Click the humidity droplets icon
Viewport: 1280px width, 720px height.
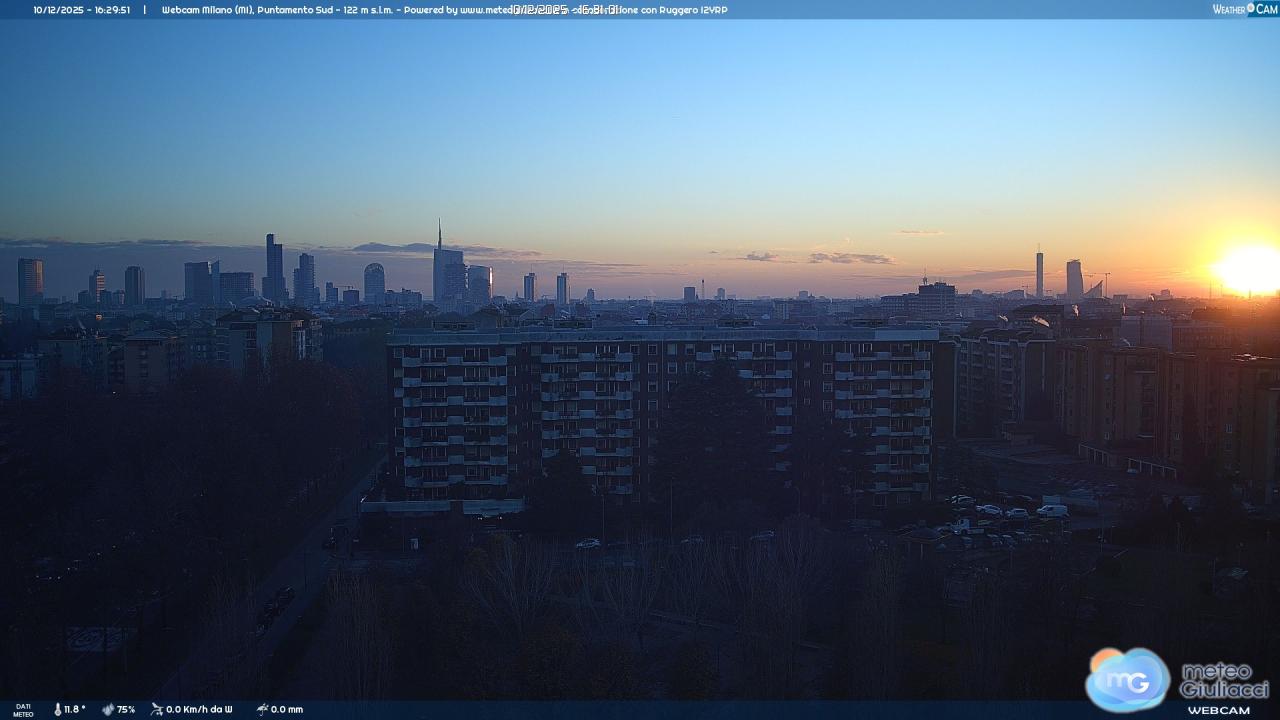coord(107,709)
